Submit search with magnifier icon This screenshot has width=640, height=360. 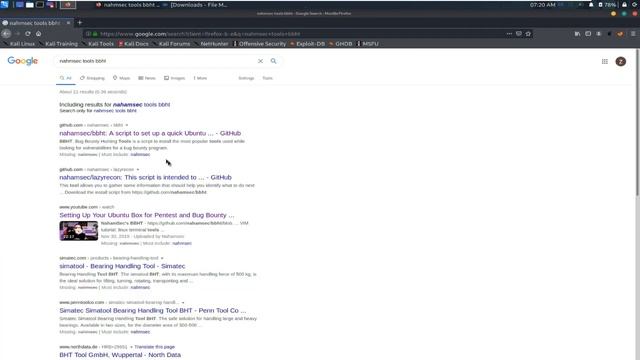[273, 61]
